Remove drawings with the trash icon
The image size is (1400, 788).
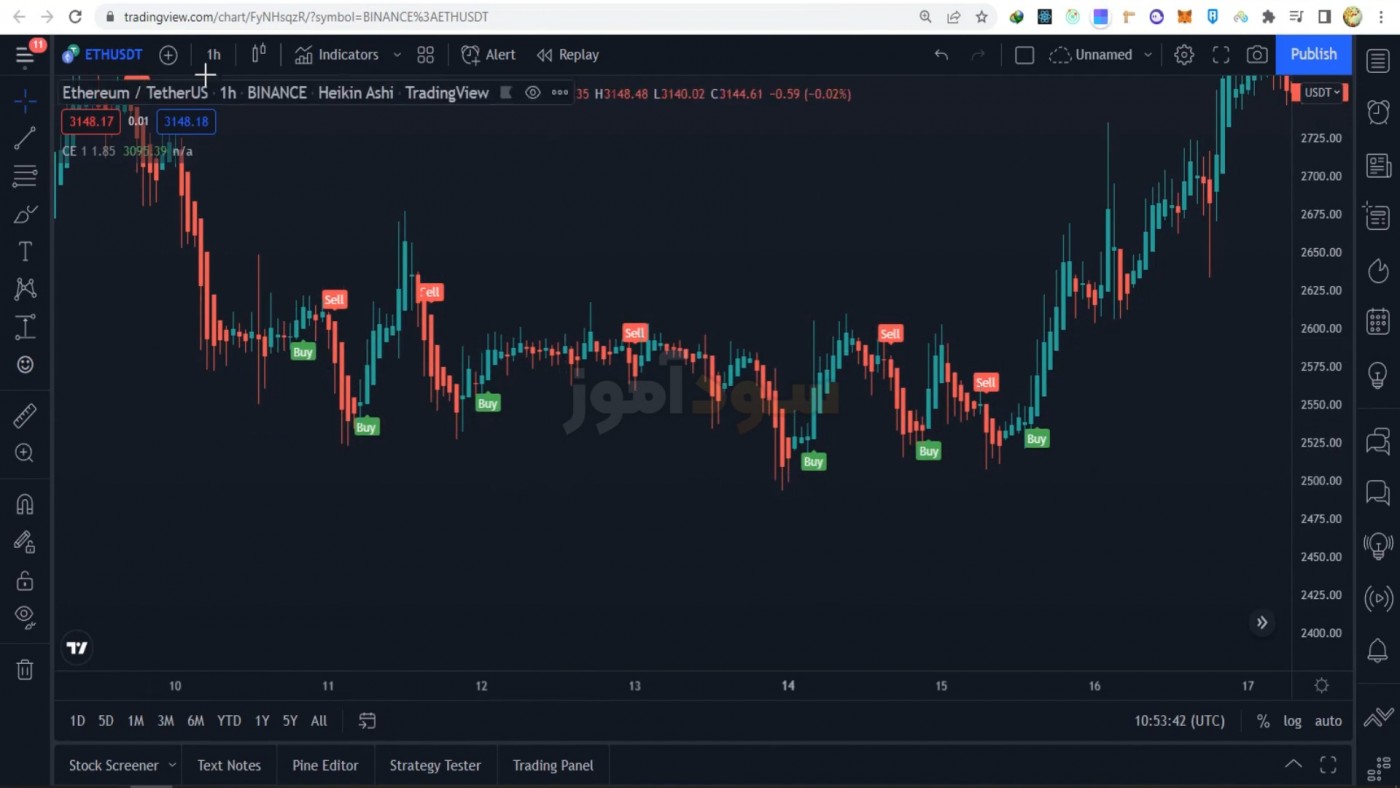(x=25, y=669)
